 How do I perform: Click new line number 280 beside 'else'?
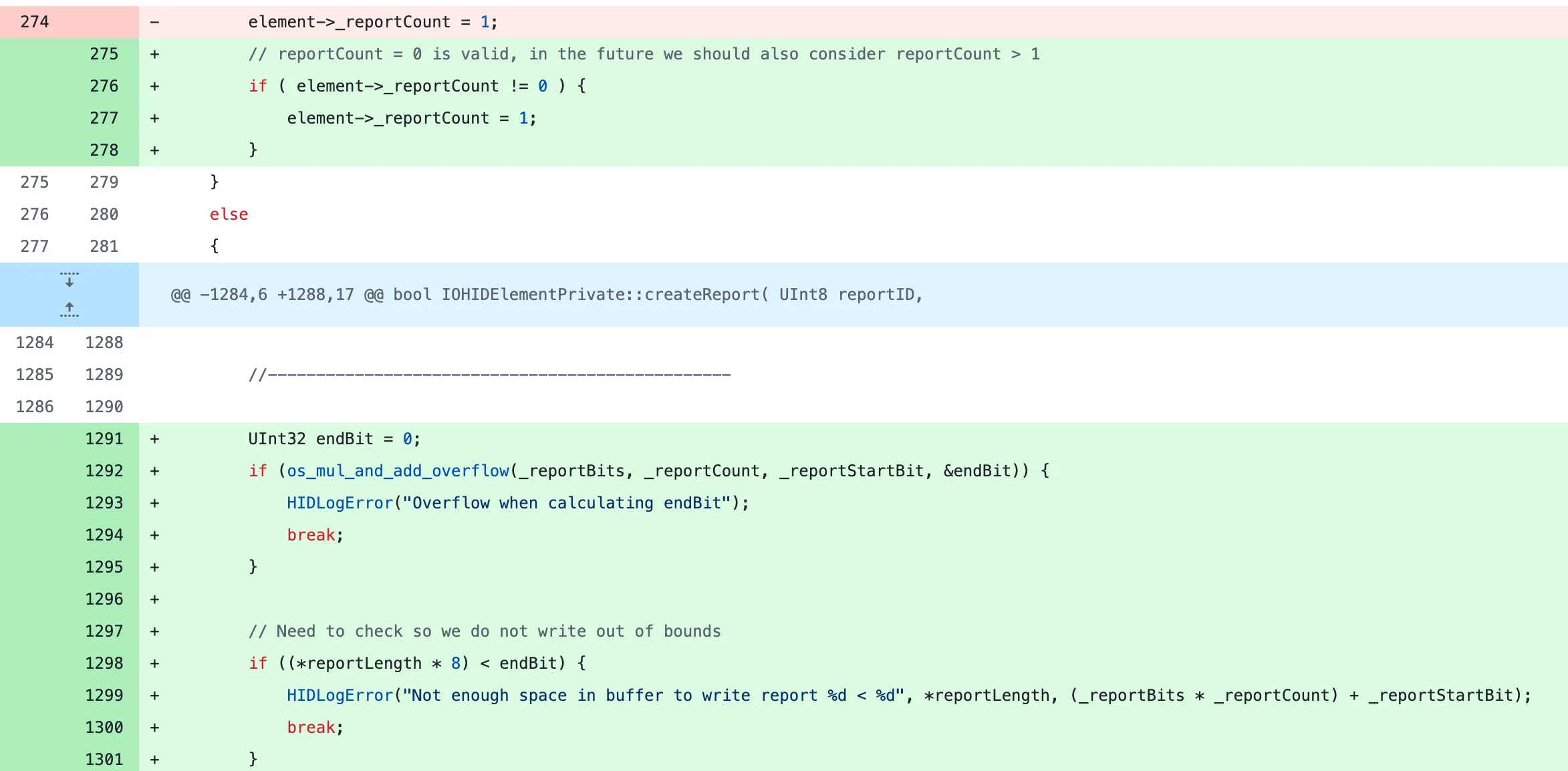[104, 214]
